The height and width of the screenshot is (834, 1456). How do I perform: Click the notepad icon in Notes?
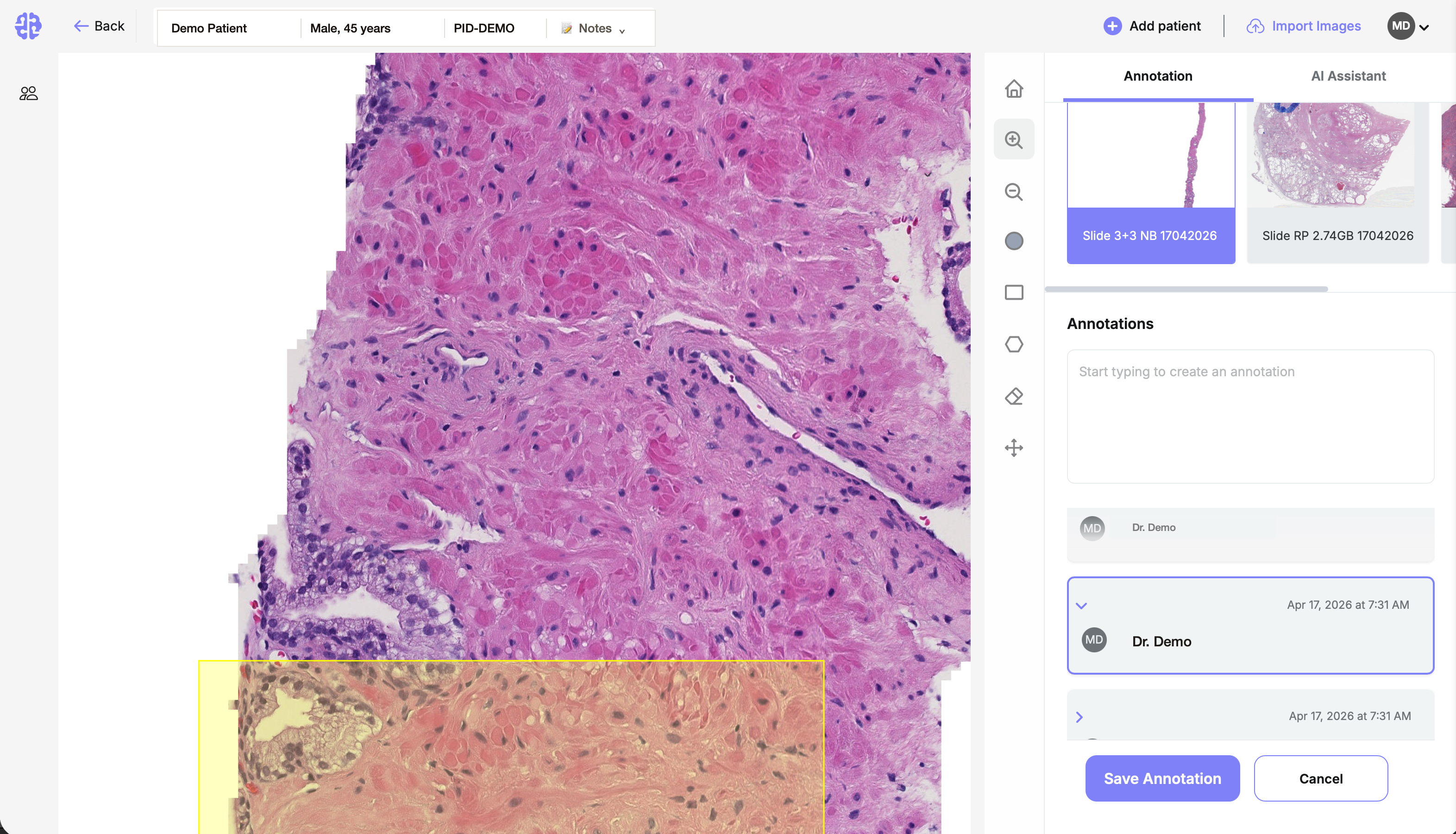[566, 28]
